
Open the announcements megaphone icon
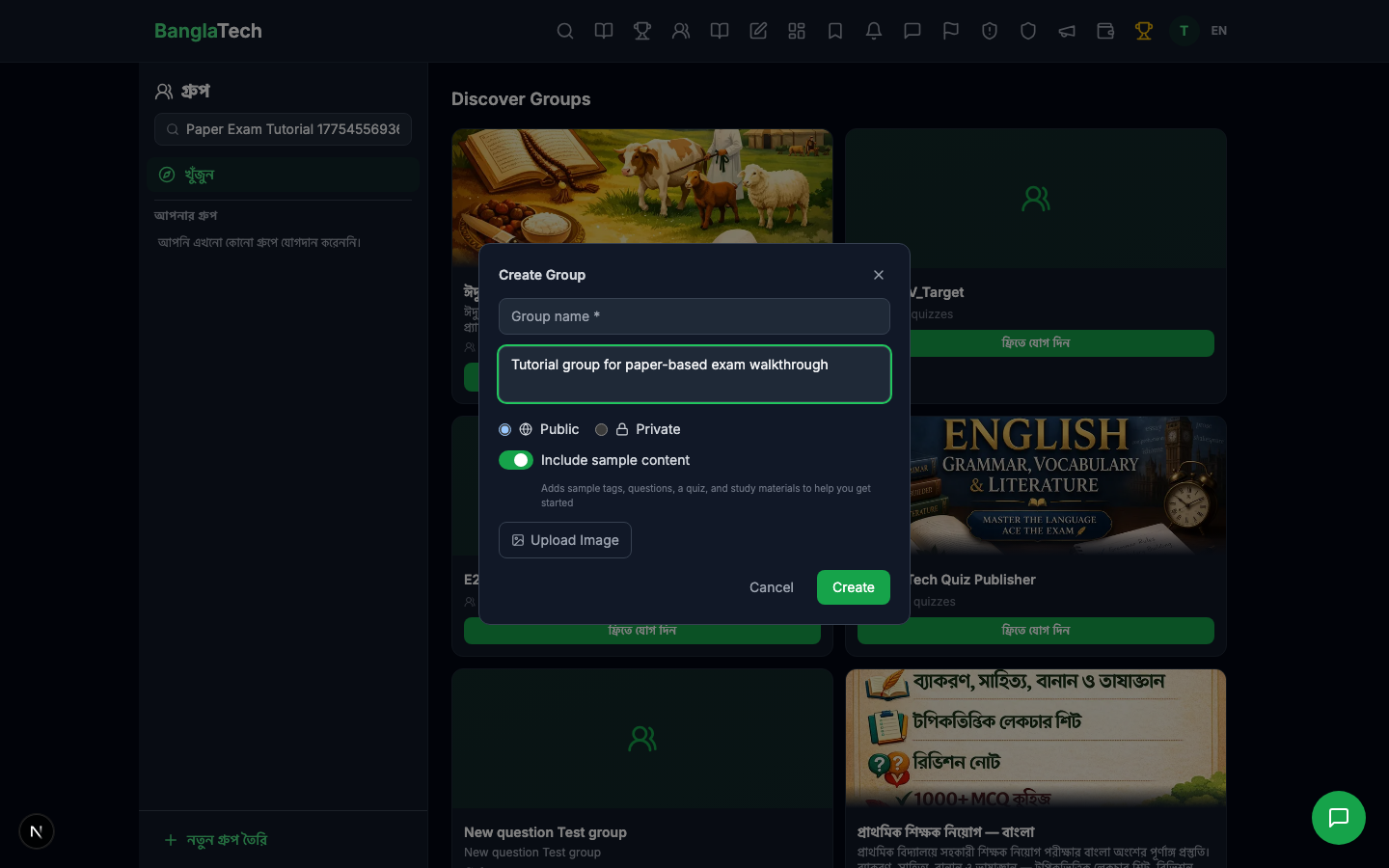pyautogui.click(x=1067, y=31)
